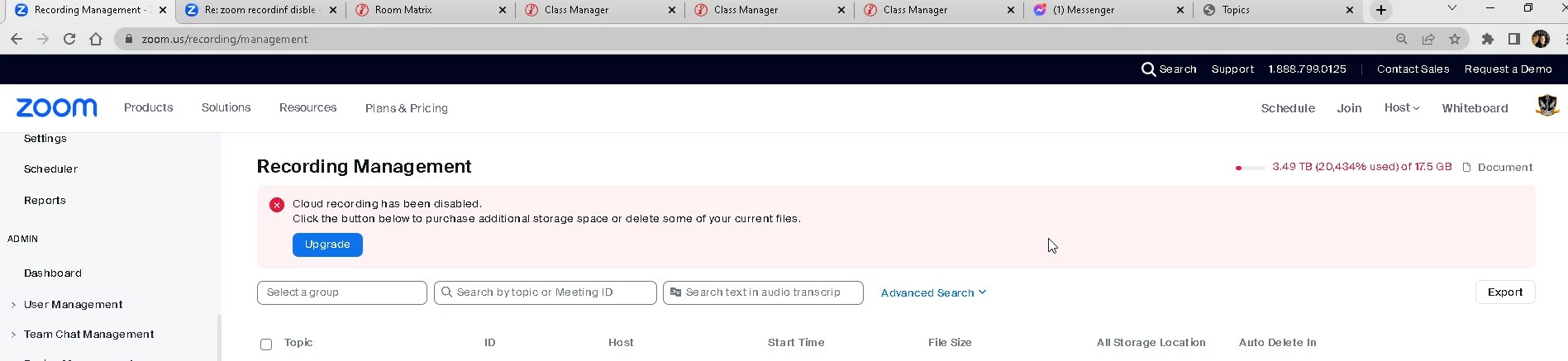Open the Host dropdown menu
Viewport: 1568px width, 361px height.
tap(1402, 107)
